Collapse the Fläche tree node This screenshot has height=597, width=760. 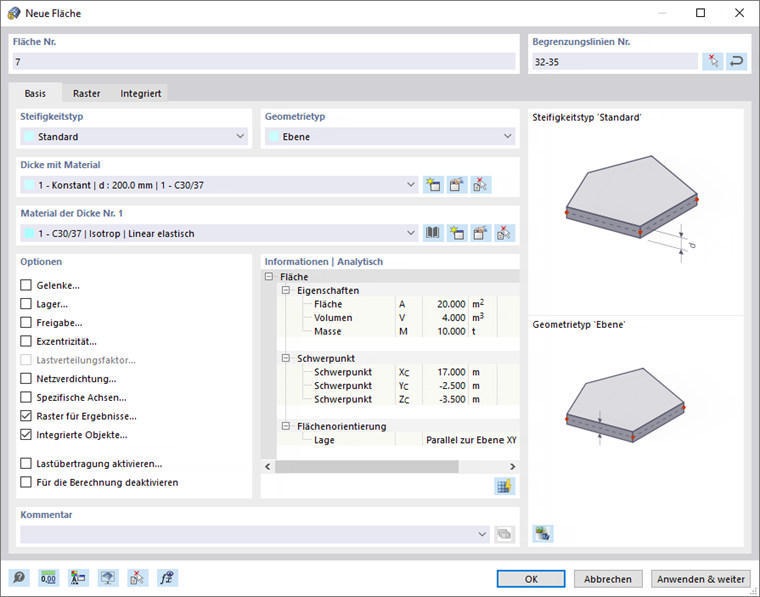click(x=269, y=277)
